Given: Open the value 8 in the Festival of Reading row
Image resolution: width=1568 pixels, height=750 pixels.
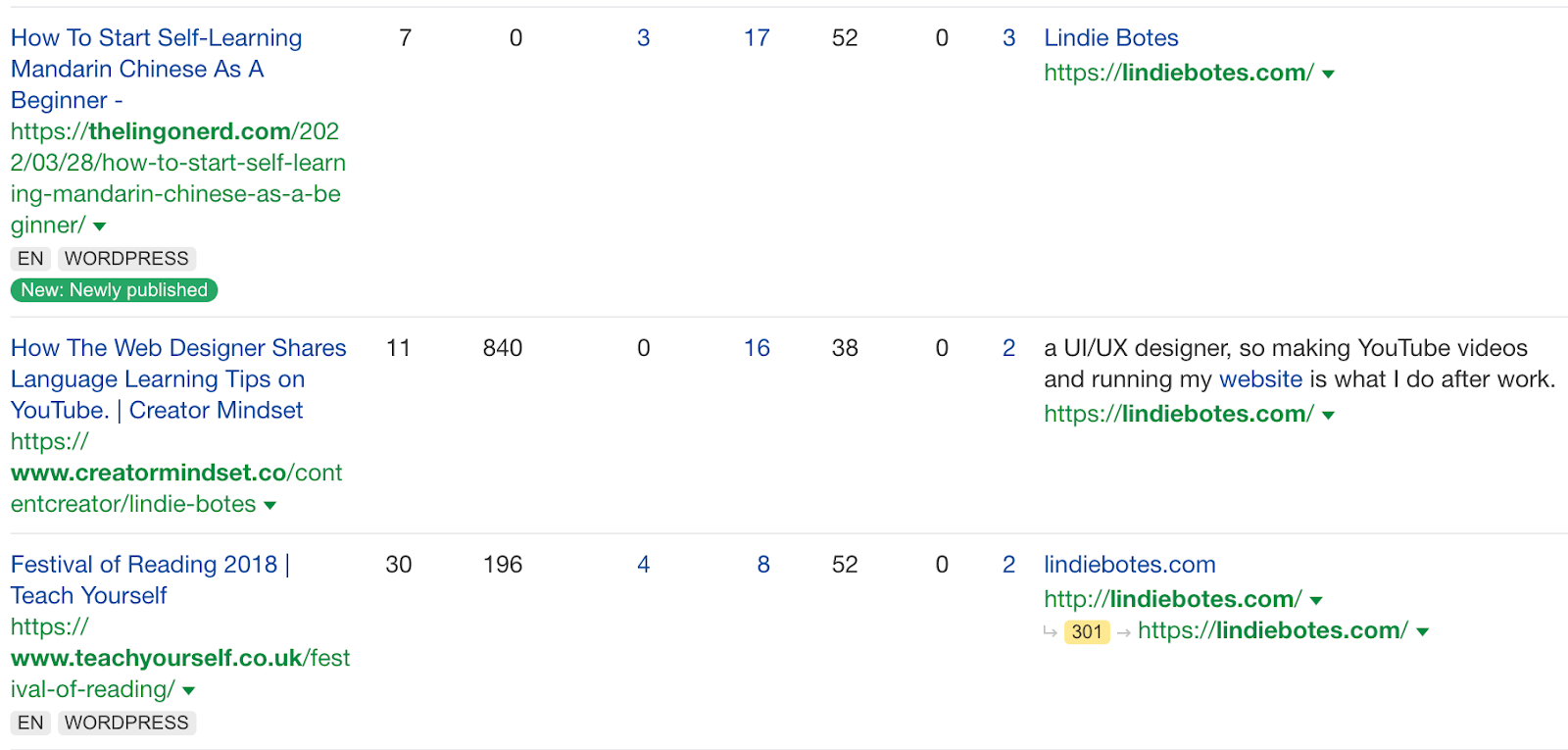Looking at the screenshot, I should [x=762, y=565].
